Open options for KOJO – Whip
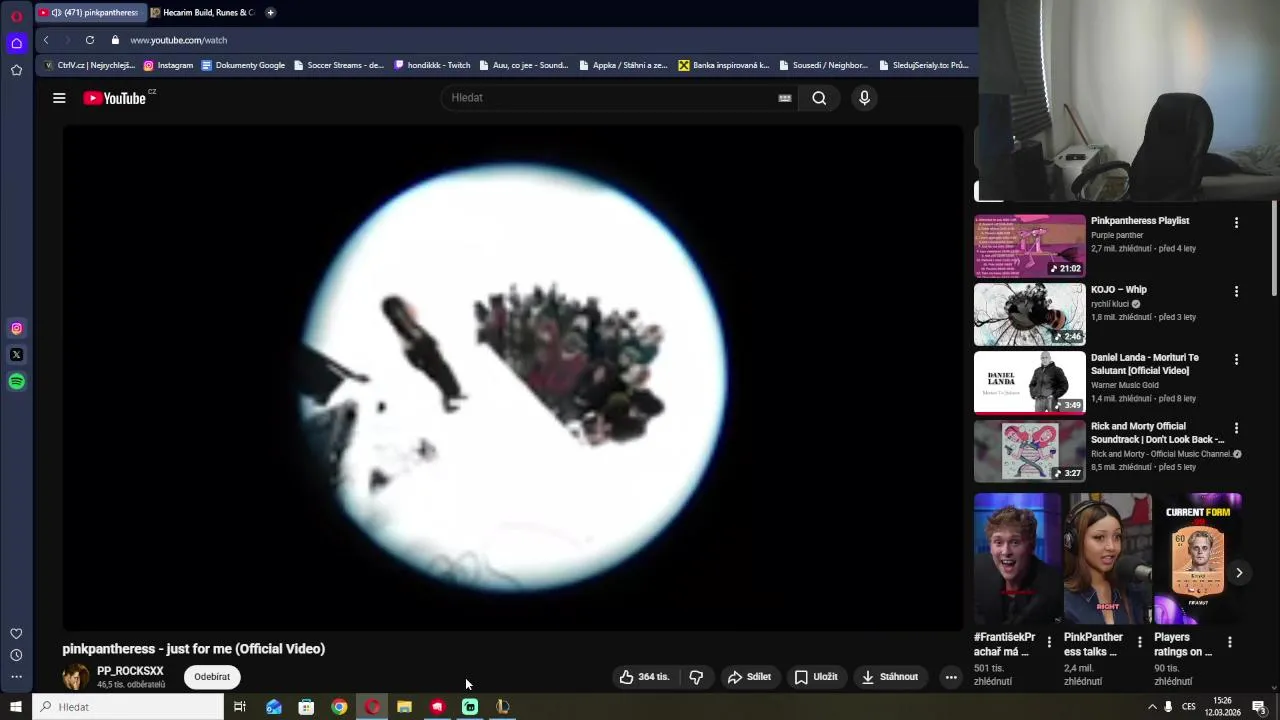Image resolution: width=1280 pixels, height=720 pixels. tap(1236, 292)
